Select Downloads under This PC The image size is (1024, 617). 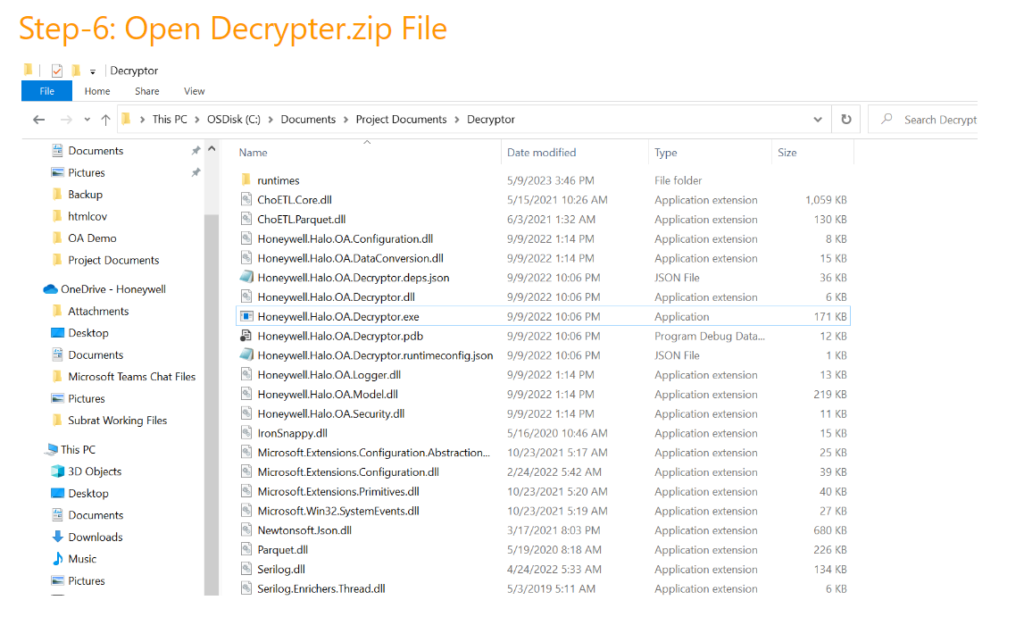pyautogui.click(x=95, y=537)
